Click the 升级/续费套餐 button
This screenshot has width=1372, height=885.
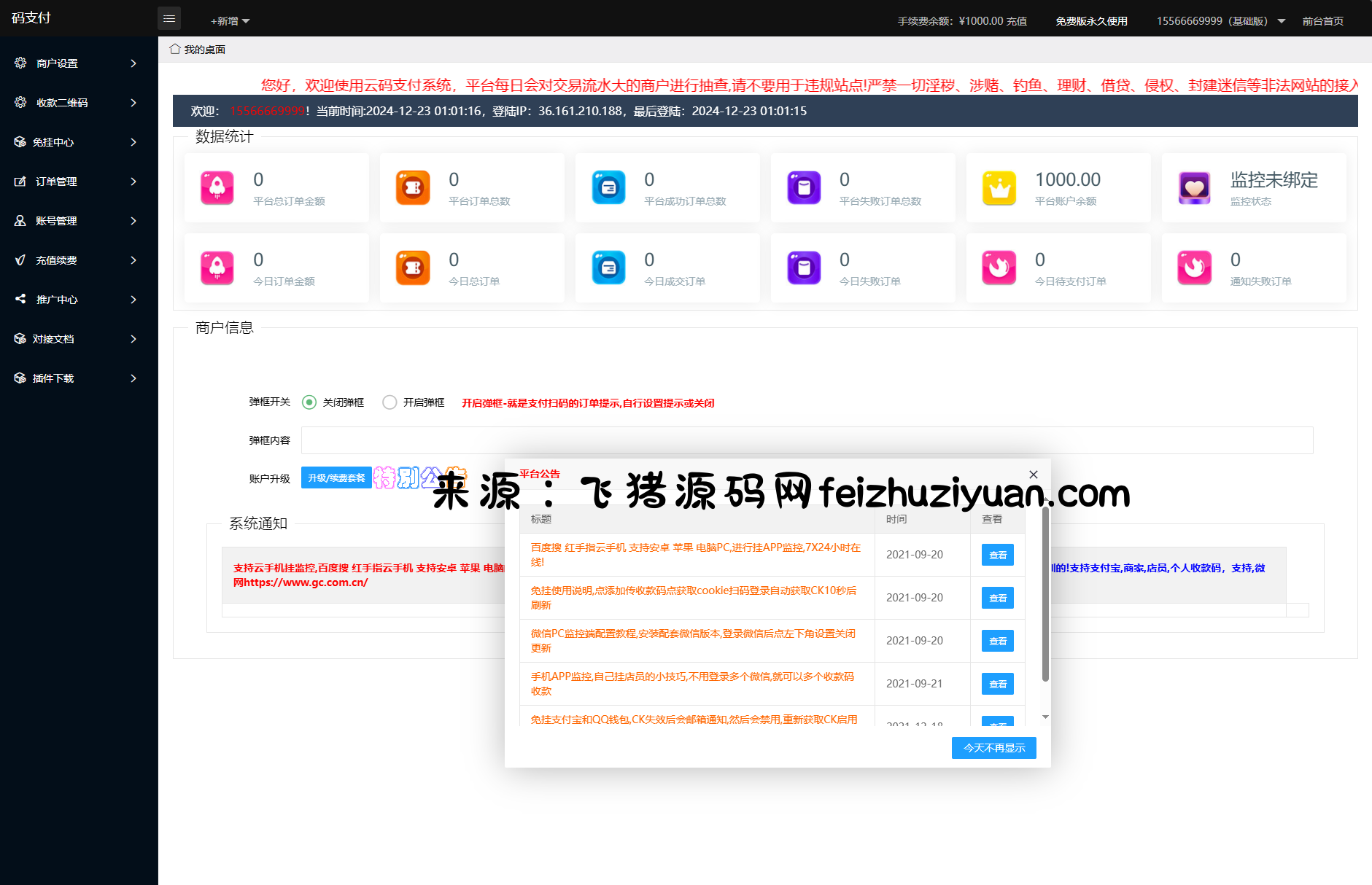coord(336,478)
